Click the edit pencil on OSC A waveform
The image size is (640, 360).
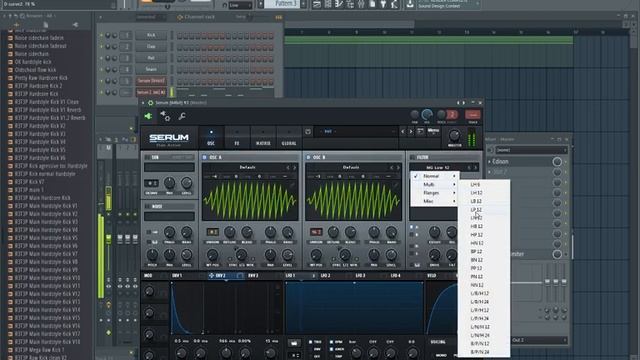tap(293, 185)
